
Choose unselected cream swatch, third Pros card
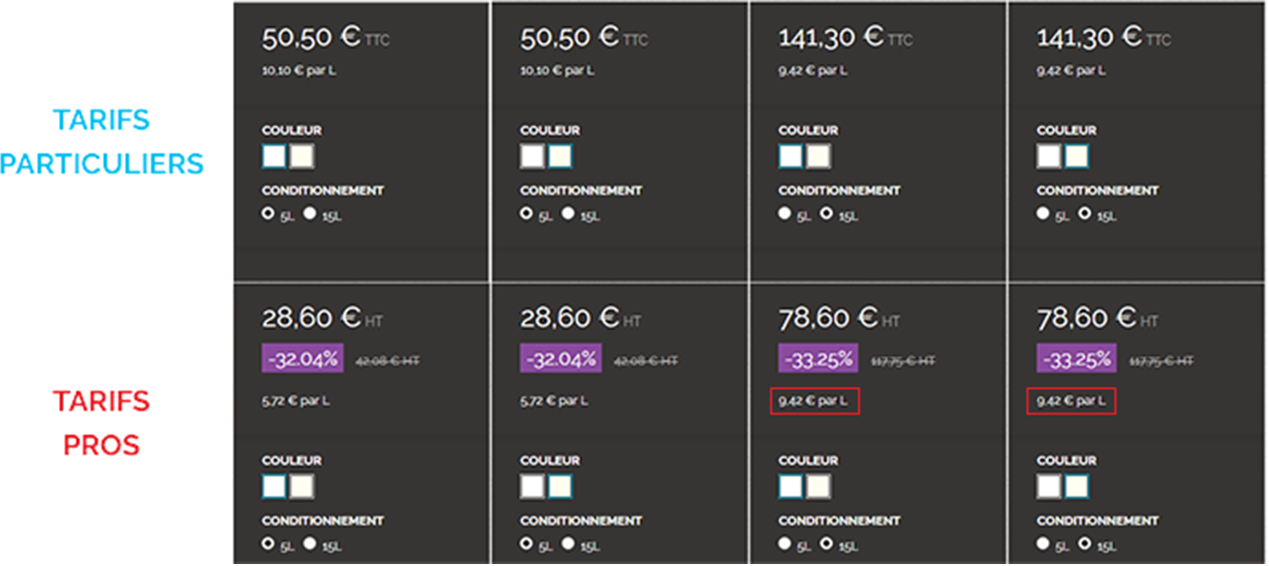[819, 487]
